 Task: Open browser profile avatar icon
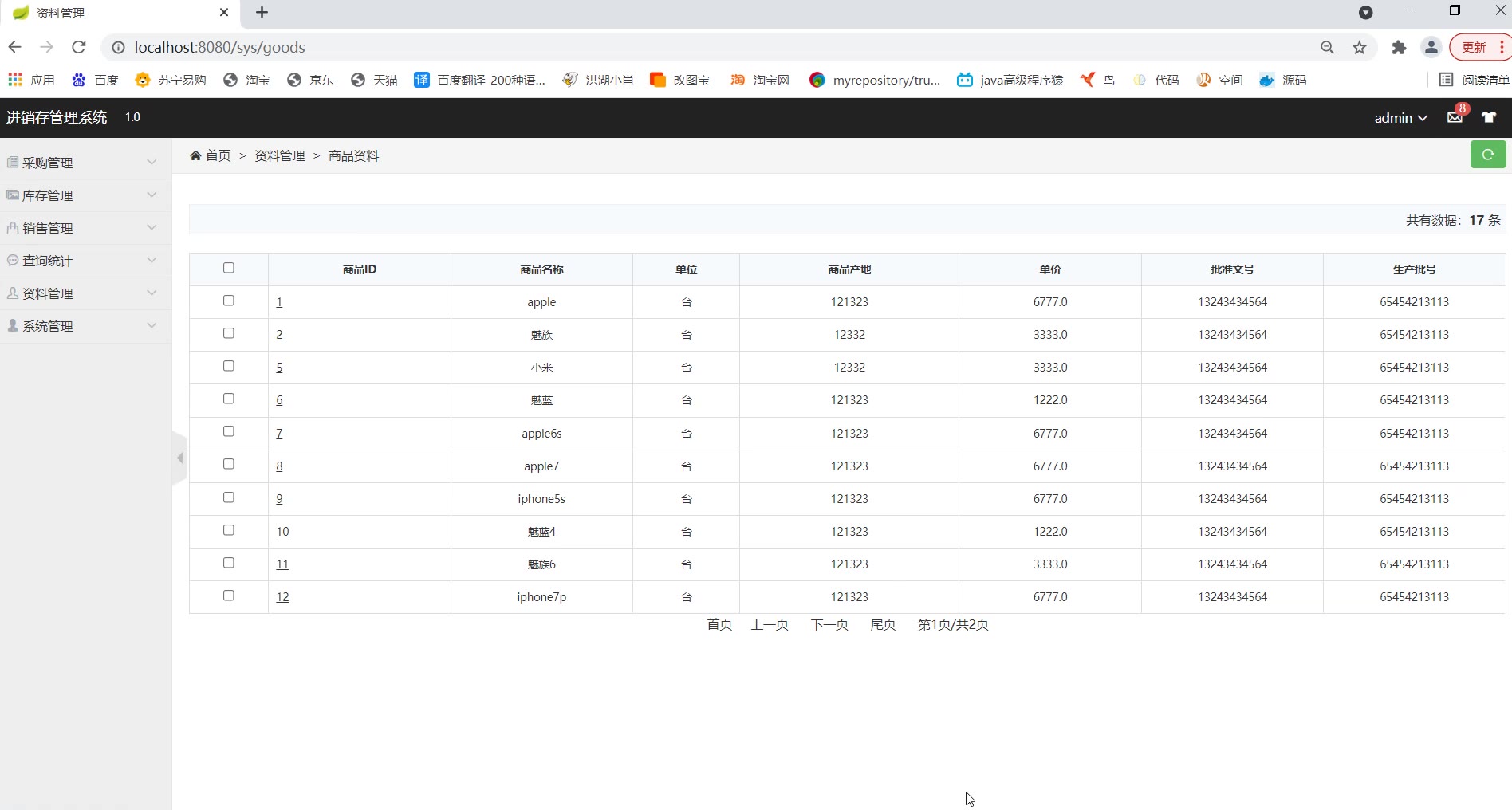coord(1431,48)
